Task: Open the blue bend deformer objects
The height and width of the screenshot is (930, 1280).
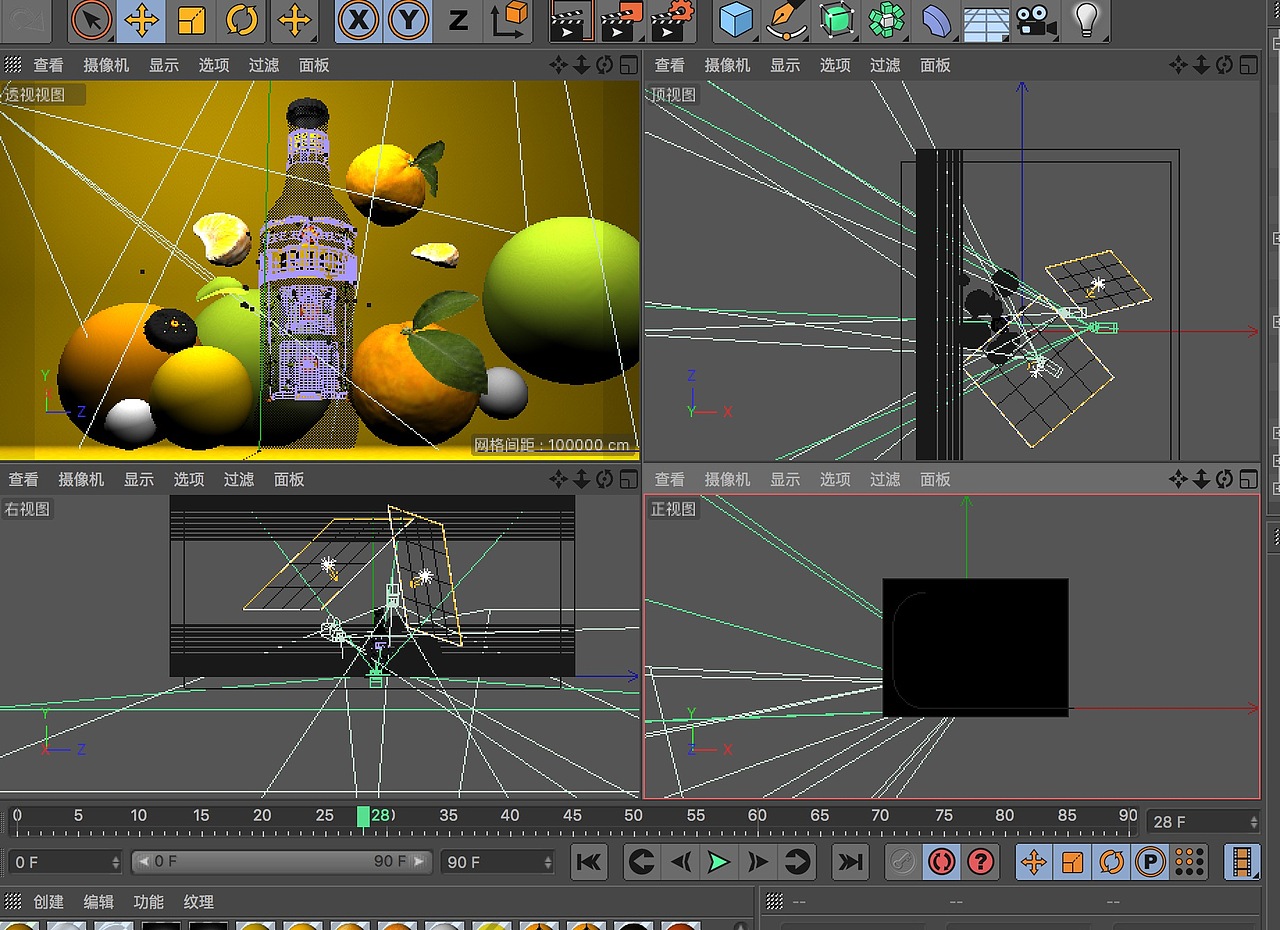Action: pyautogui.click(x=936, y=20)
